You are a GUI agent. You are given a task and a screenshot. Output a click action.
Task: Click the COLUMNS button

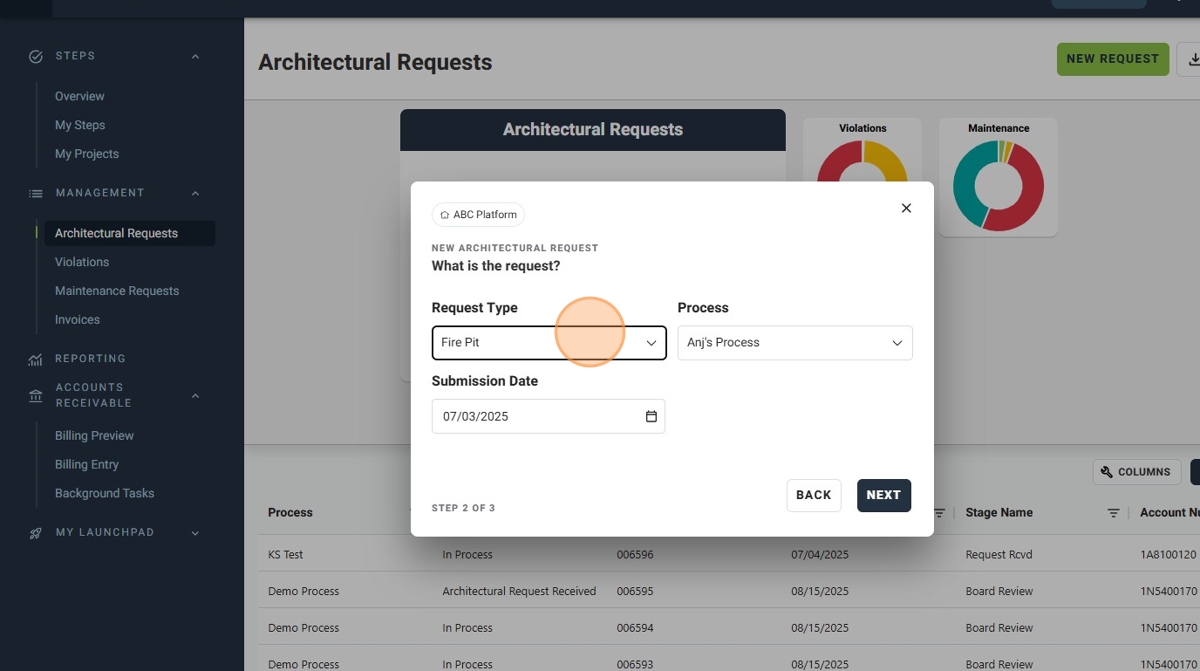tap(1136, 472)
